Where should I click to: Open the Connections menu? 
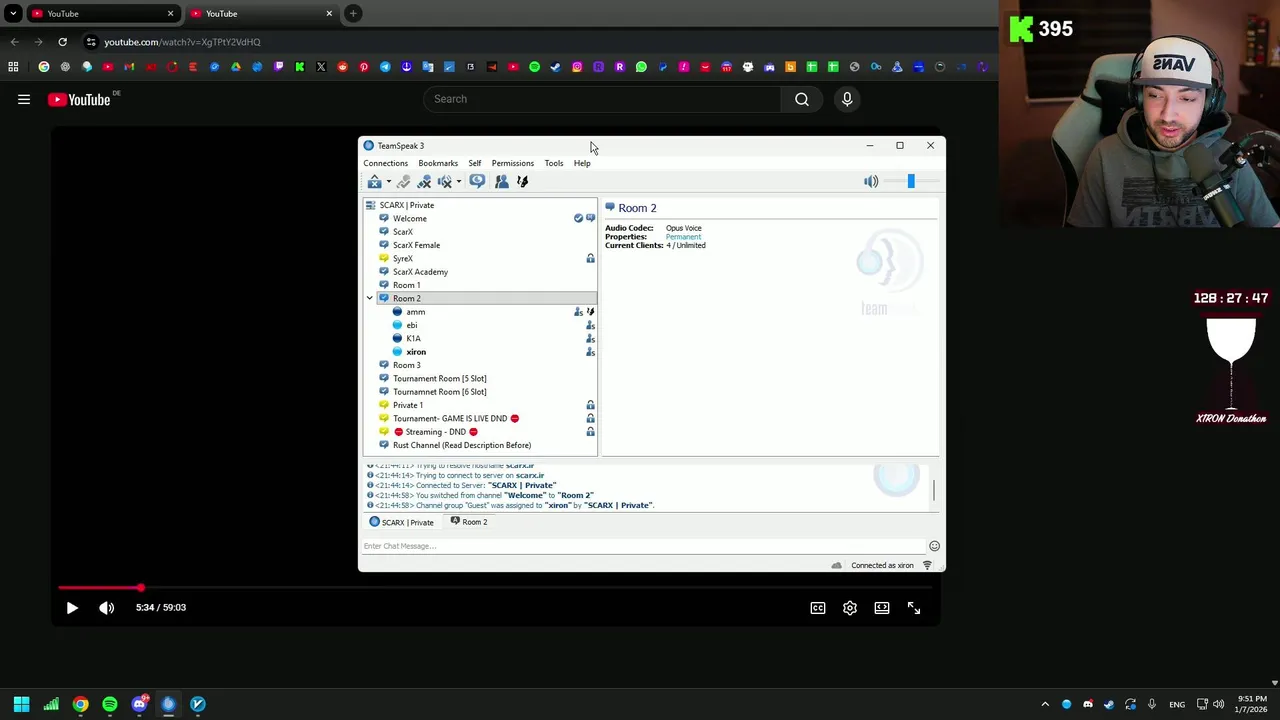tap(385, 163)
